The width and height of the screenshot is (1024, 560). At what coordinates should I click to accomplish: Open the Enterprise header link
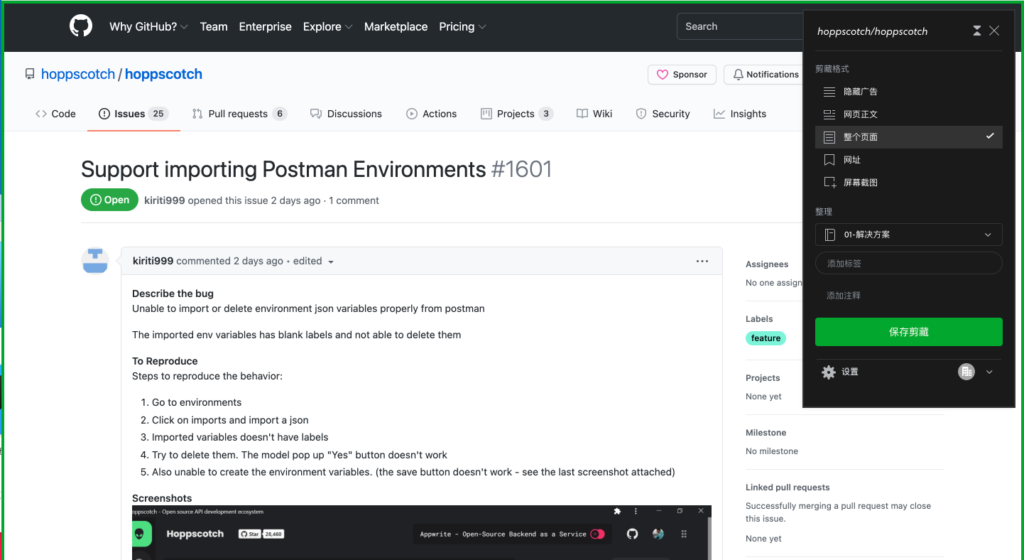[265, 27]
